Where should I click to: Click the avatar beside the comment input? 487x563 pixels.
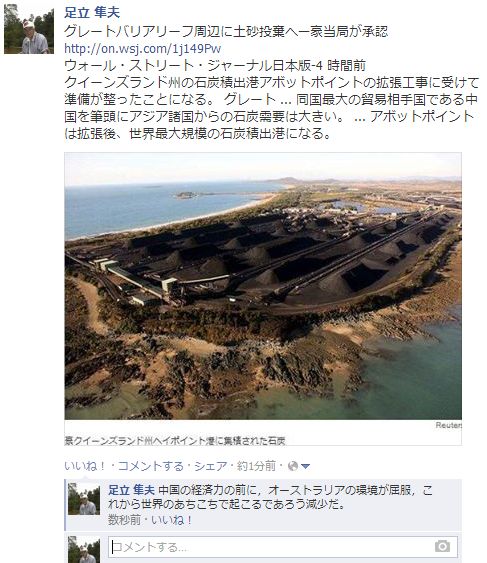[84, 549]
